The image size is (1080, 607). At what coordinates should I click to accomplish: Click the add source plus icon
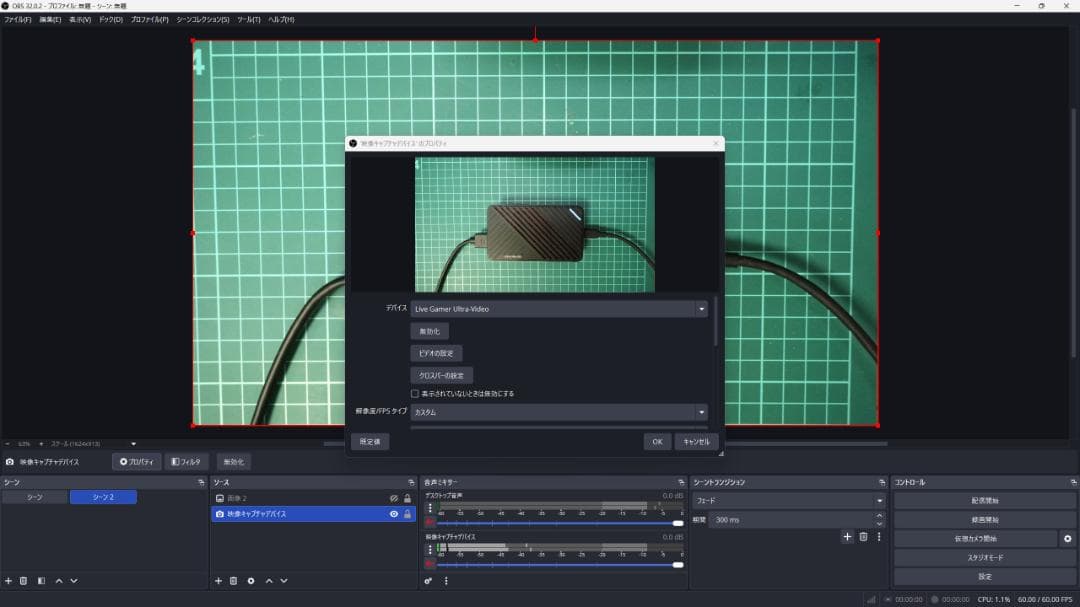tap(218, 580)
